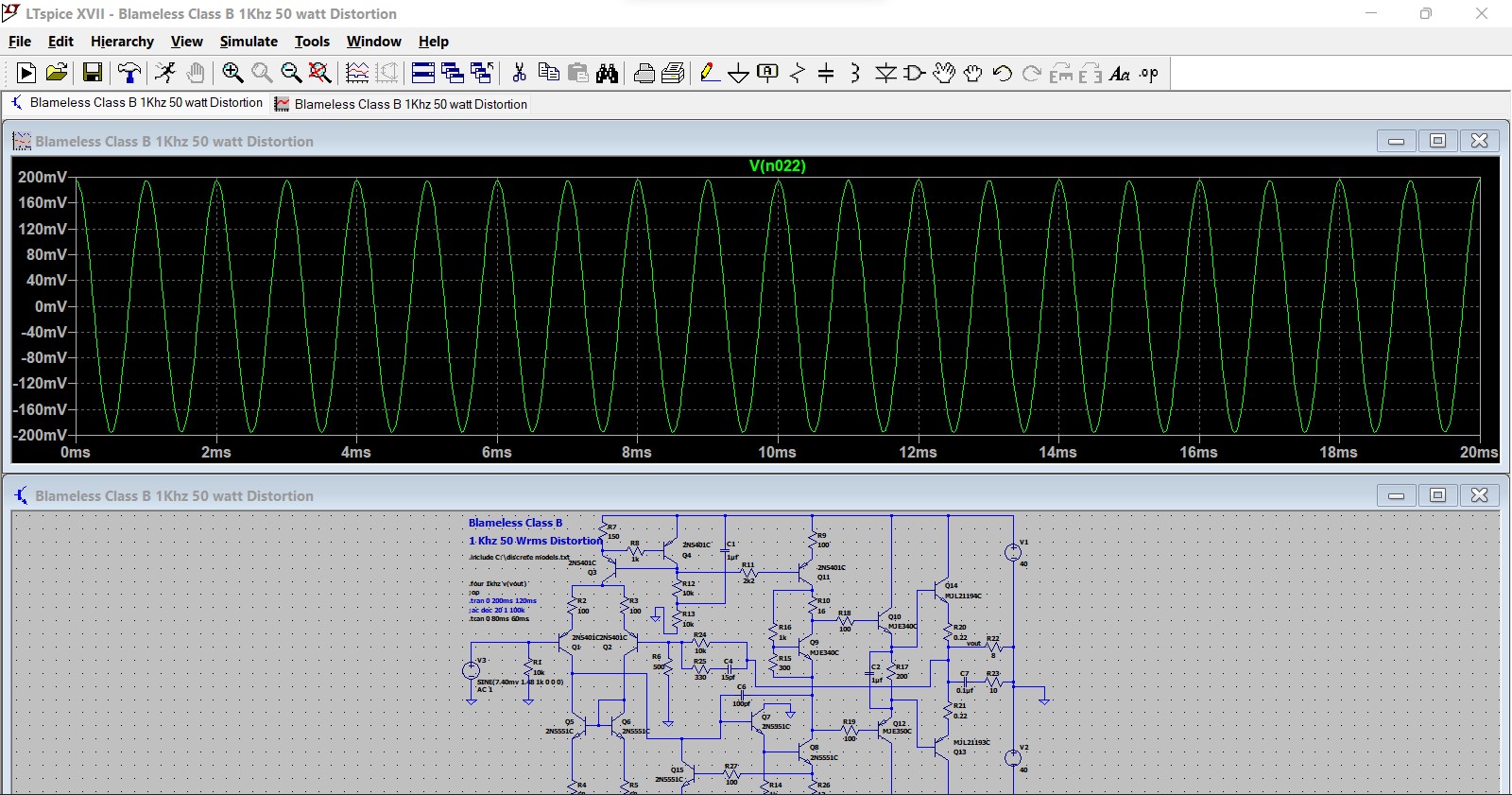Click the -200mV vertical axis label
Image resolution: width=1512 pixels, height=795 pixels.
tap(40, 435)
